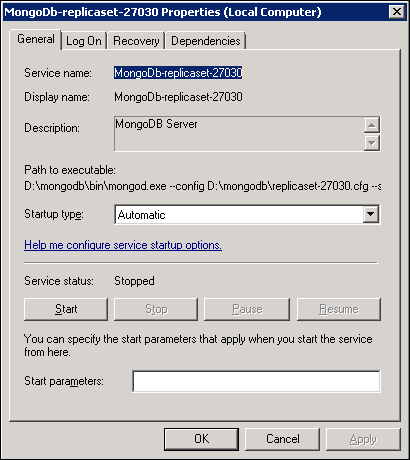Click the Start parameters label
This screenshot has height=460, width=410.
64,381
